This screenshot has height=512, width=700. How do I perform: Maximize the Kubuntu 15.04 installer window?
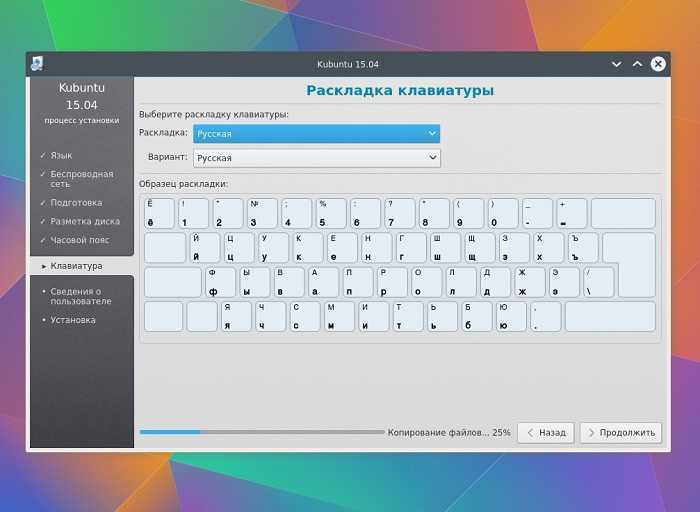tap(638, 64)
